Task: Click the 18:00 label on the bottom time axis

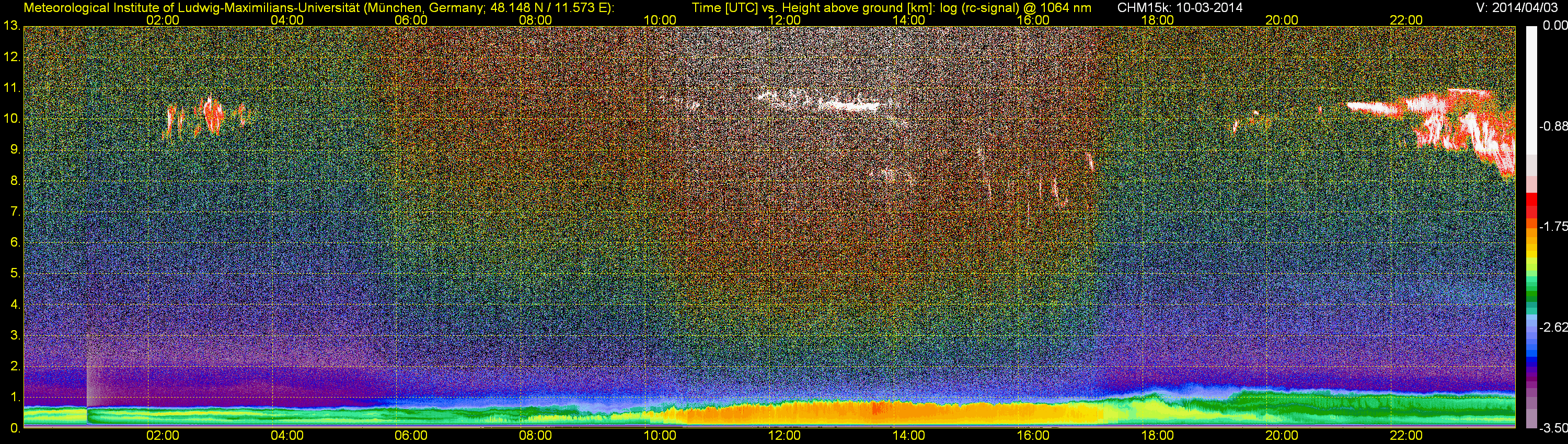Action: (x=1157, y=436)
